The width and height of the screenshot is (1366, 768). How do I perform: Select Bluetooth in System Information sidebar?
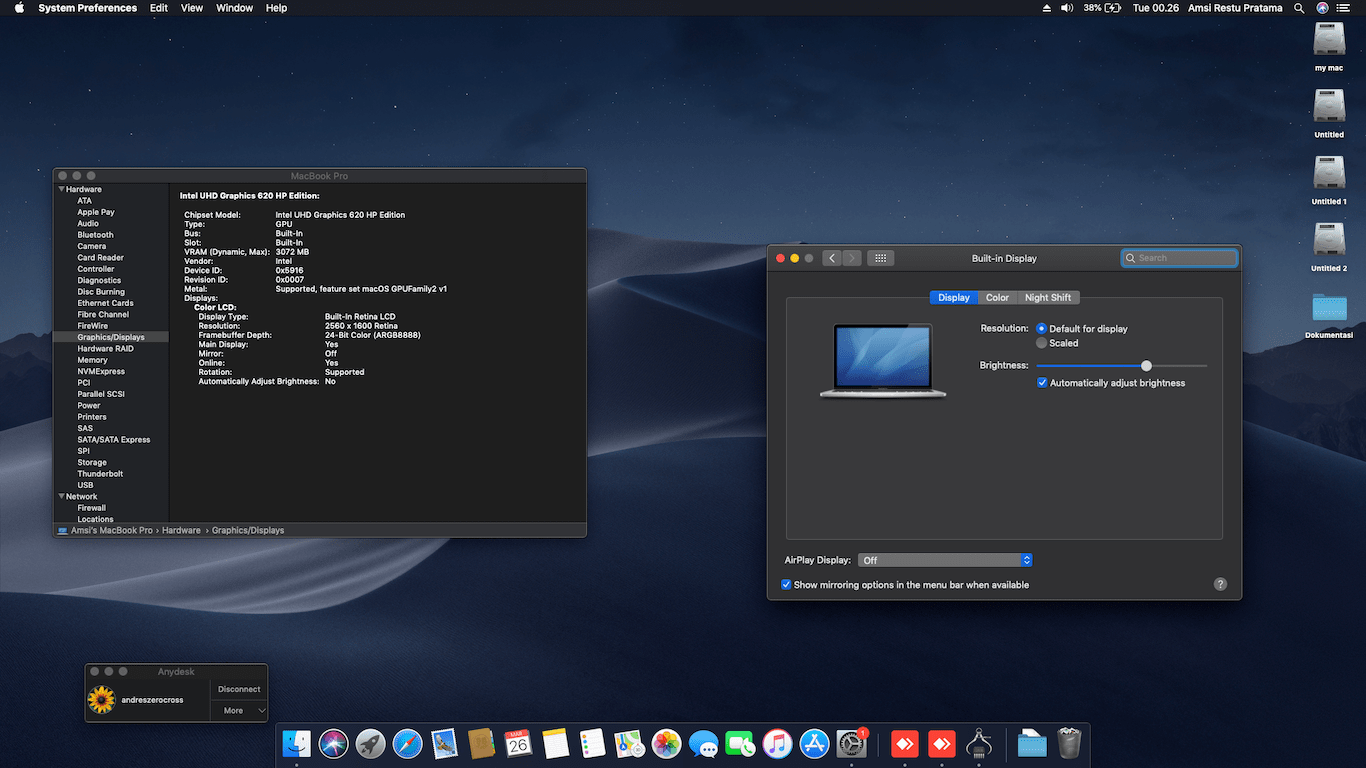(96, 235)
